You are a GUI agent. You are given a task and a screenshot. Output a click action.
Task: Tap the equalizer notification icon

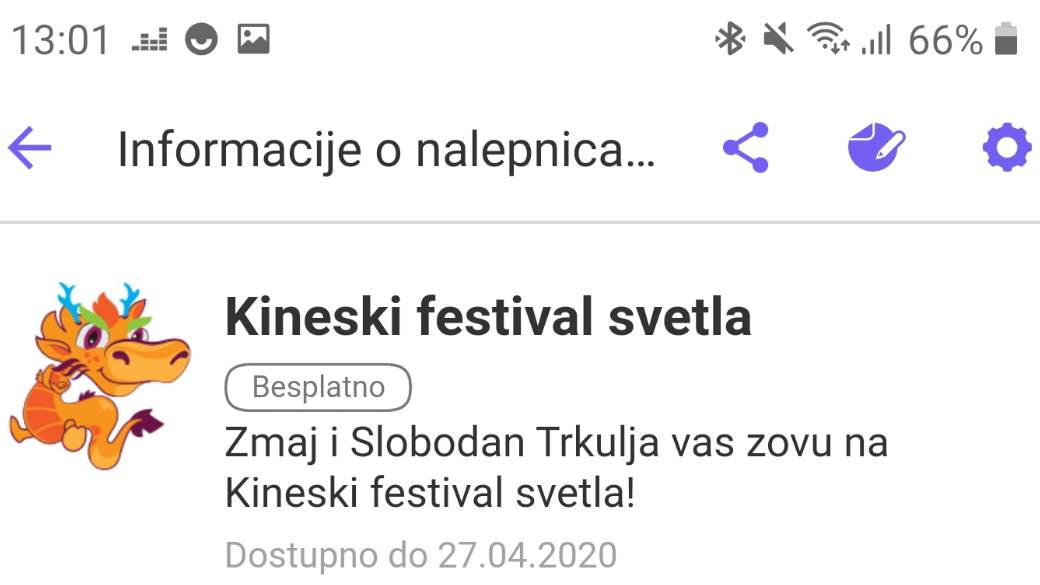click(x=148, y=40)
